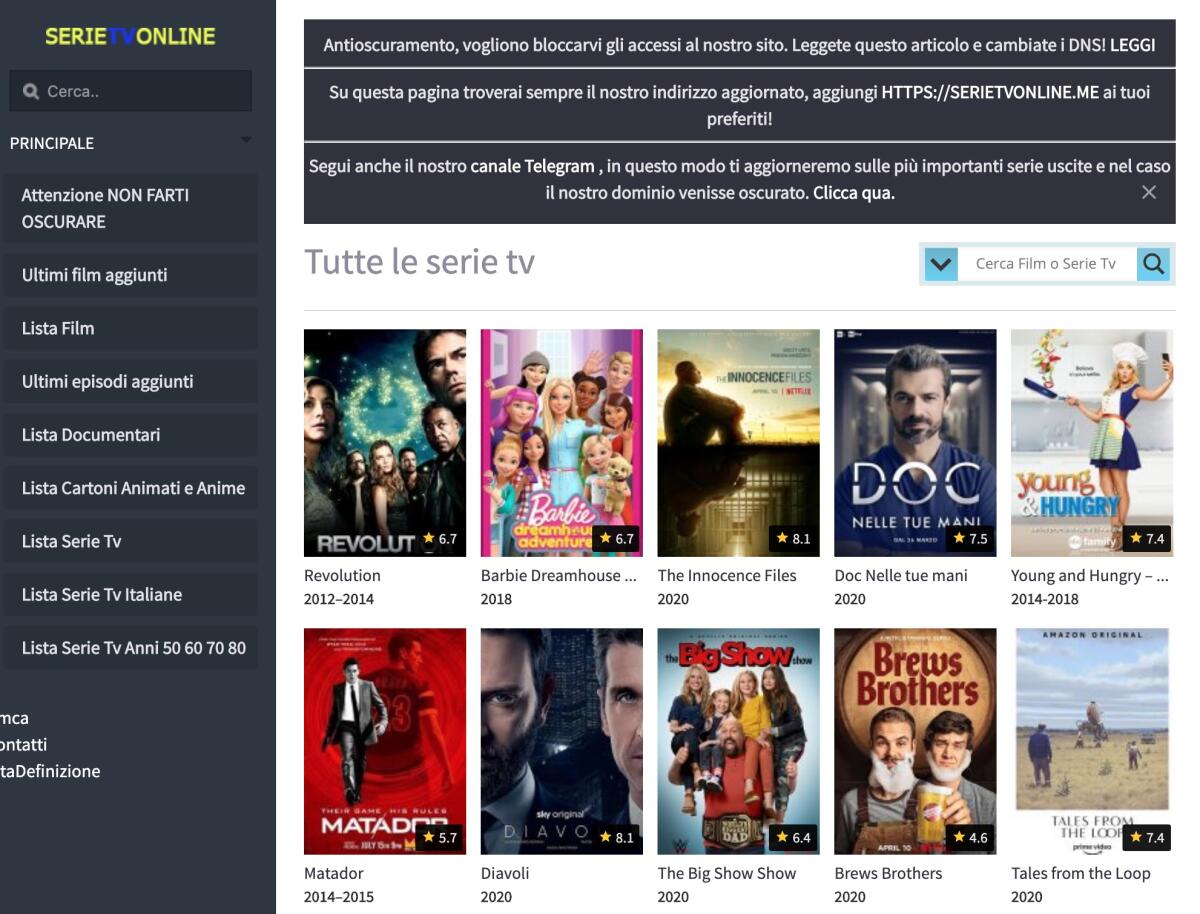Click the search magnifier icon in the sidebar
Viewport: 1200px width, 914px height.
30,92
